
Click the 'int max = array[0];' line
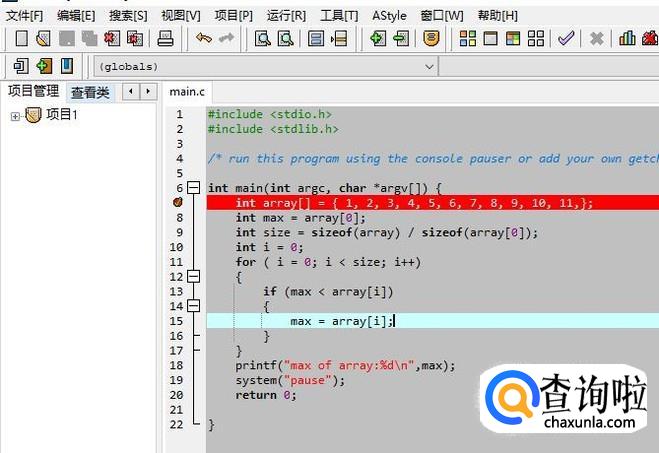pos(301,218)
